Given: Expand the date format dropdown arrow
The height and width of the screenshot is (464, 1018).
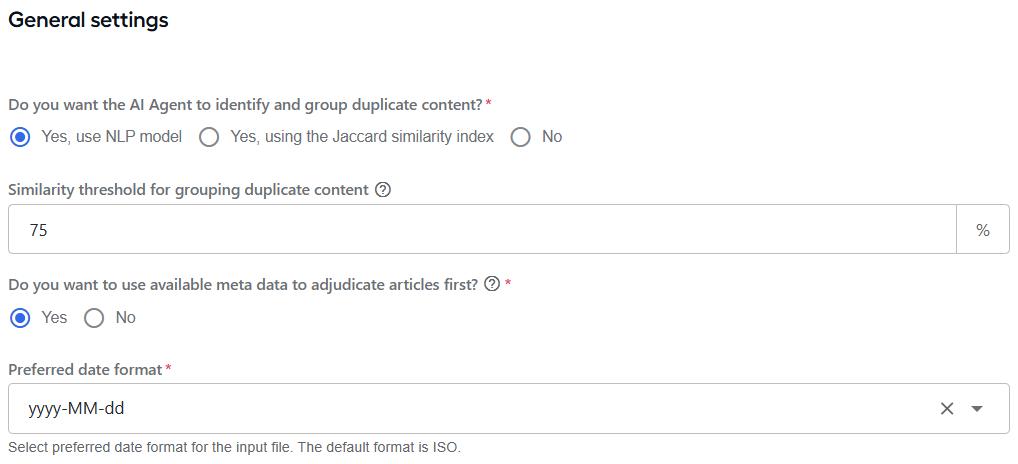Looking at the screenshot, I should [x=976, y=408].
